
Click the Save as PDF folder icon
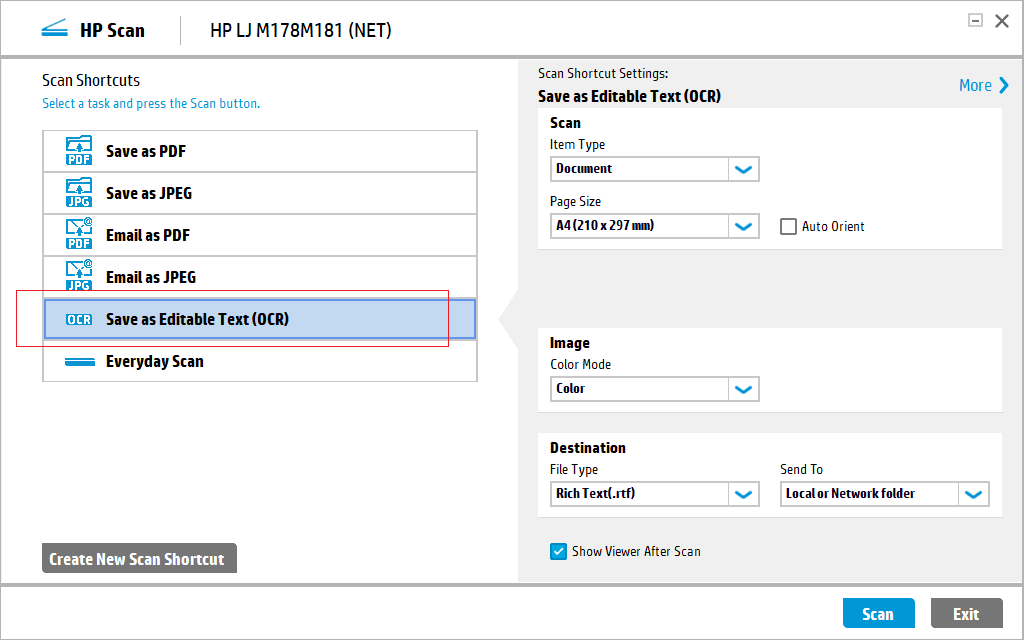(x=78, y=151)
